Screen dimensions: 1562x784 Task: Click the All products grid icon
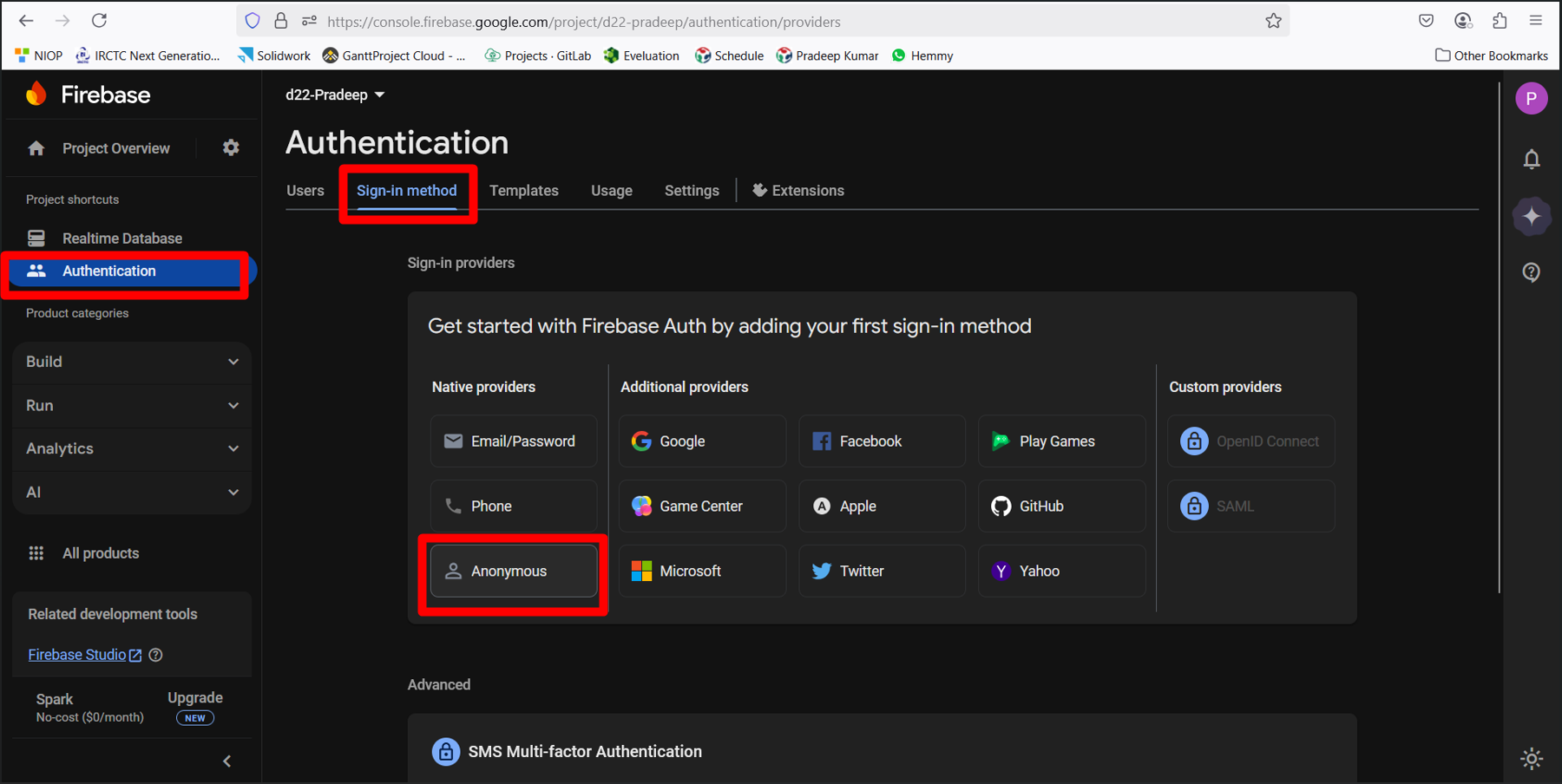[36, 553]
